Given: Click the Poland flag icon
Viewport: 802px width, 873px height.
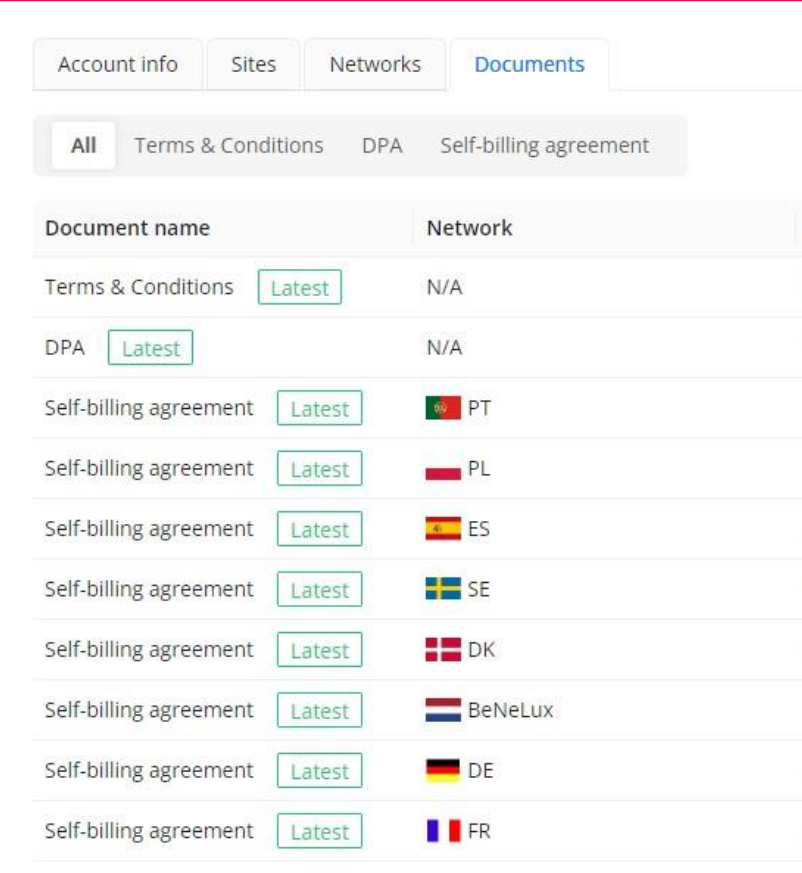Looking at the screenshot, I should tap(442, 469).
